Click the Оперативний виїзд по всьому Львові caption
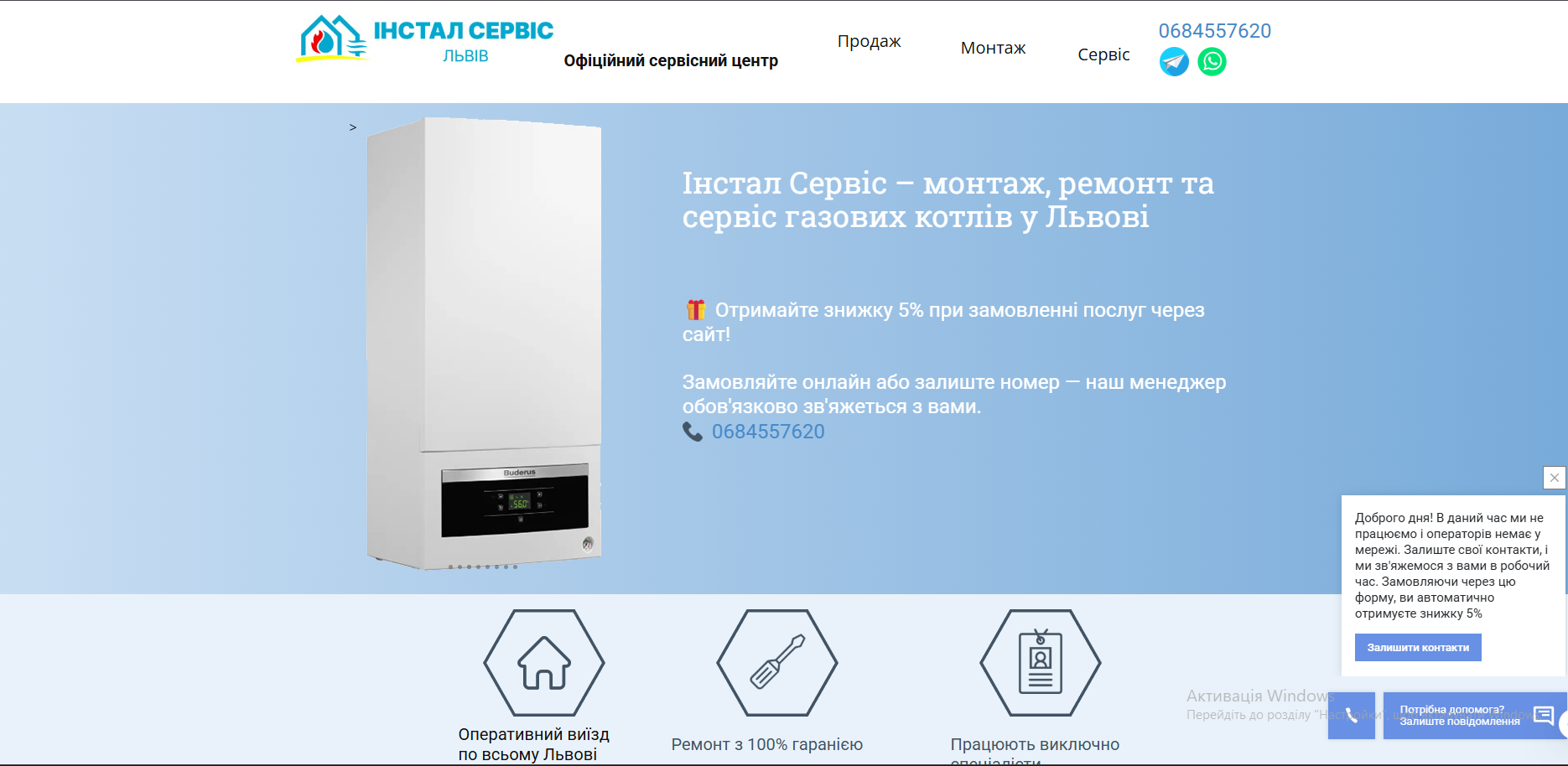1568x766 pixels. [533, 744]
